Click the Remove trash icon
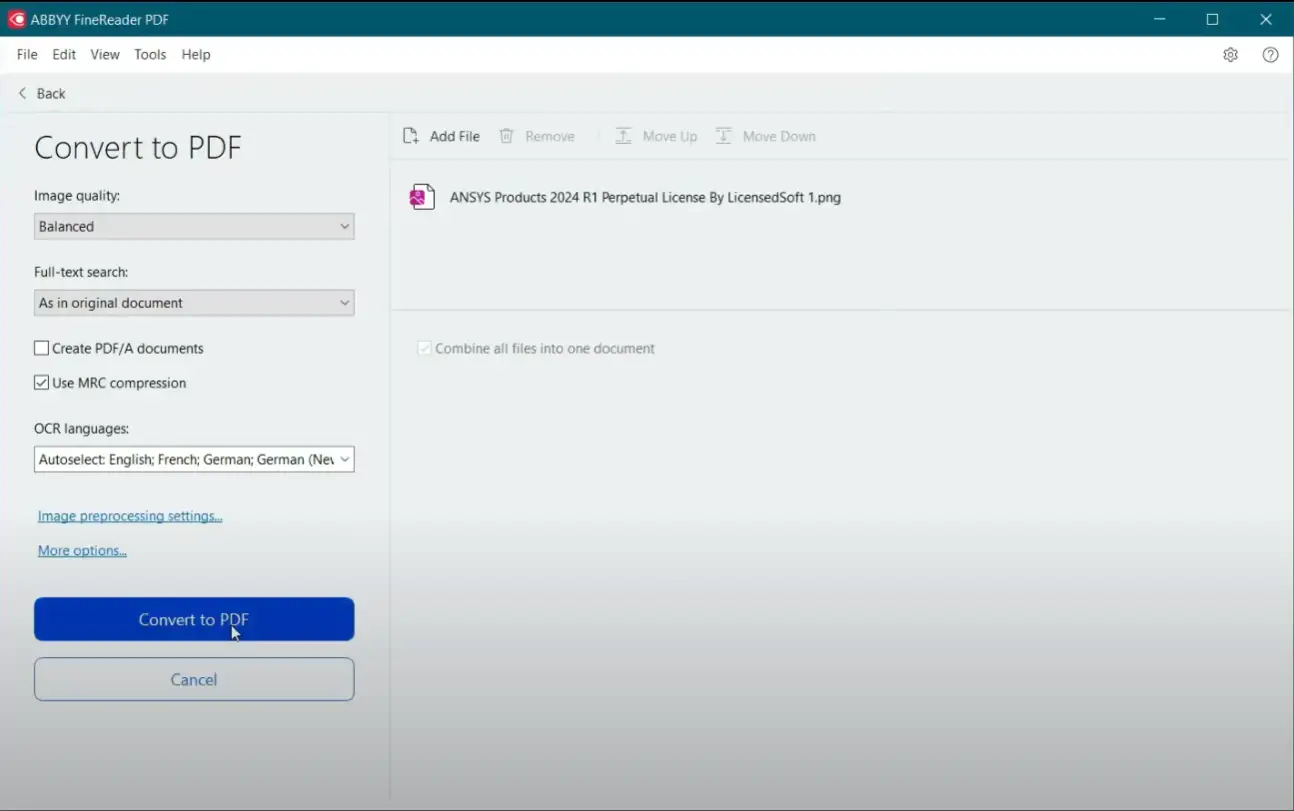1294x811 pixels. pyautogui.click(x=507, y=136)
